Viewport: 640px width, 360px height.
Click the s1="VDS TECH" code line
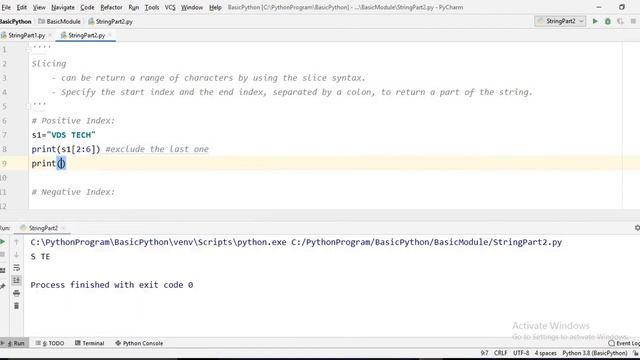[63, 135]
